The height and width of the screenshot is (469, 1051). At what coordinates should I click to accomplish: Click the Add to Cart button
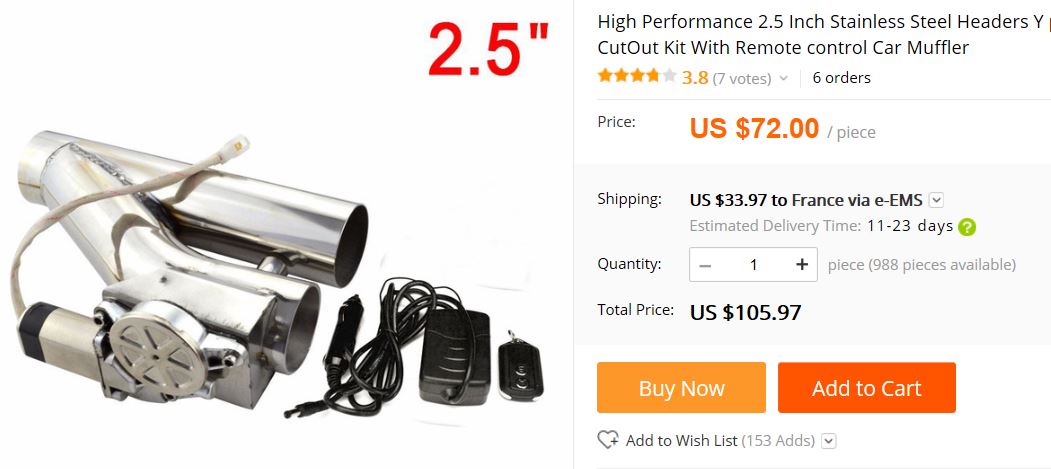click(x=867, y=388)
